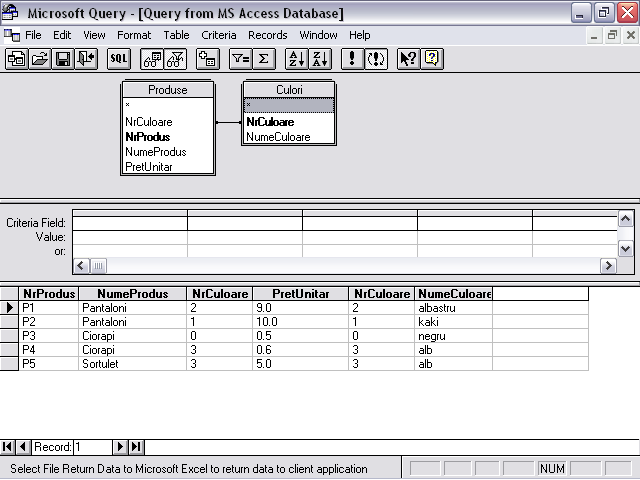
Task: Click the cell containing kaki
Action: 453,322
